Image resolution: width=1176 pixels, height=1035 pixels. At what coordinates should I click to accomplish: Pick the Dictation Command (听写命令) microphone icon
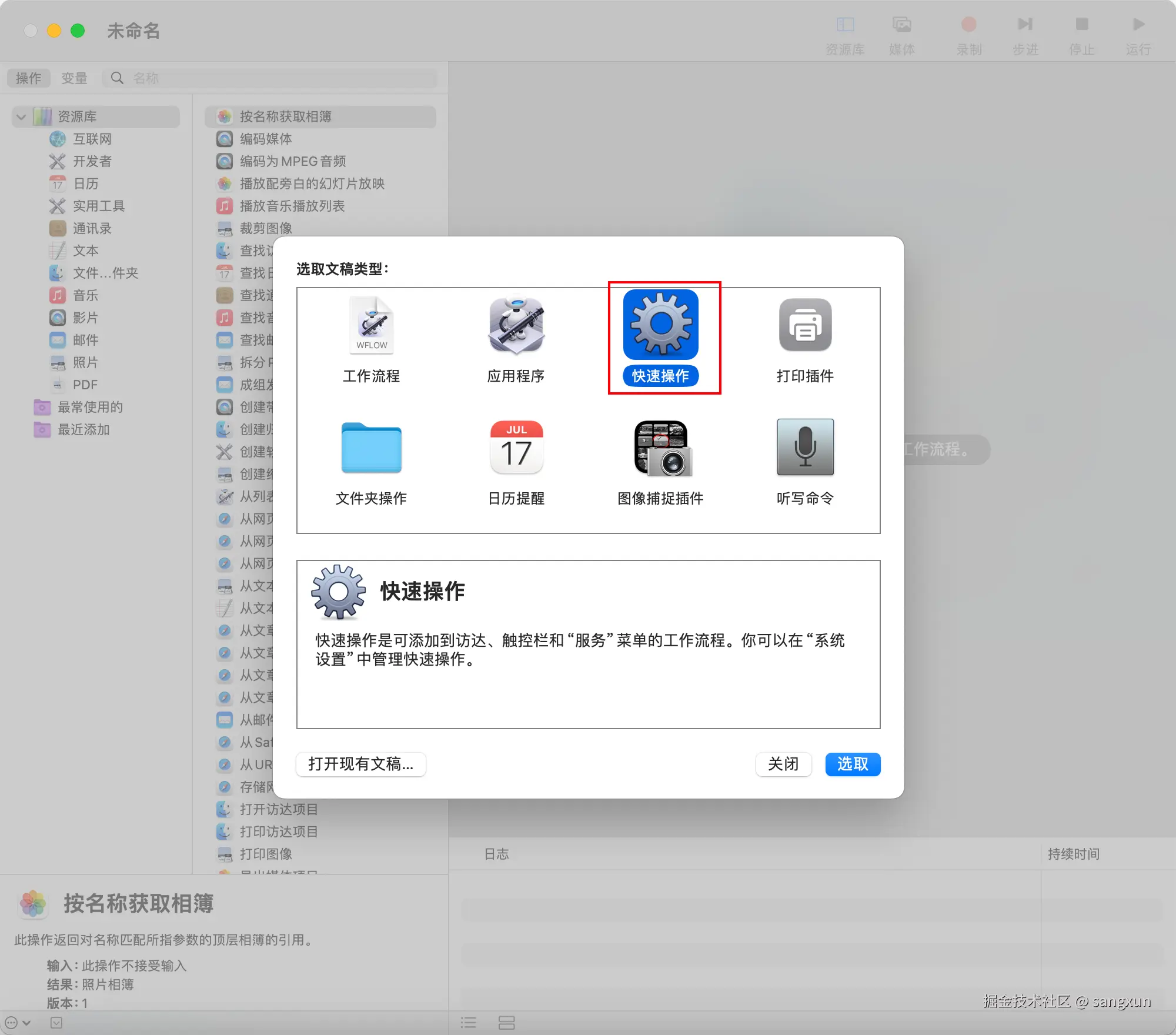(805, 448)
